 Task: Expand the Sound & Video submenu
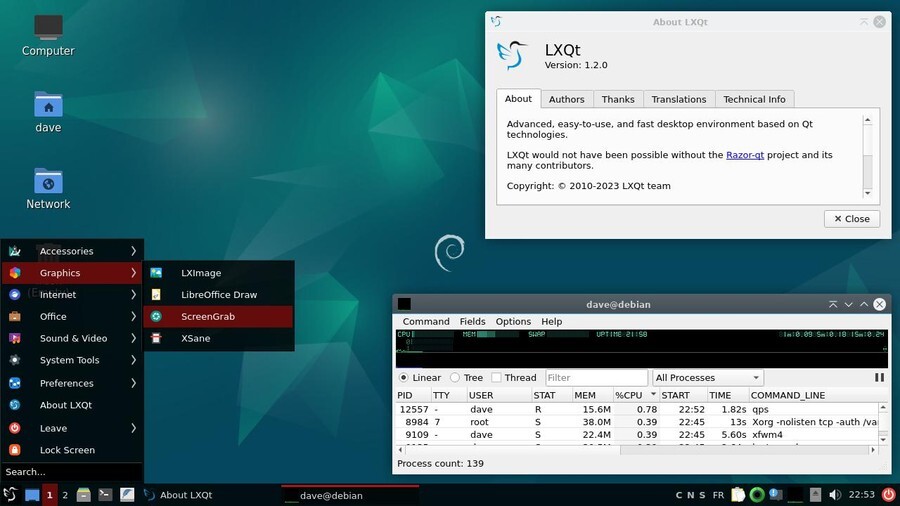72,338
